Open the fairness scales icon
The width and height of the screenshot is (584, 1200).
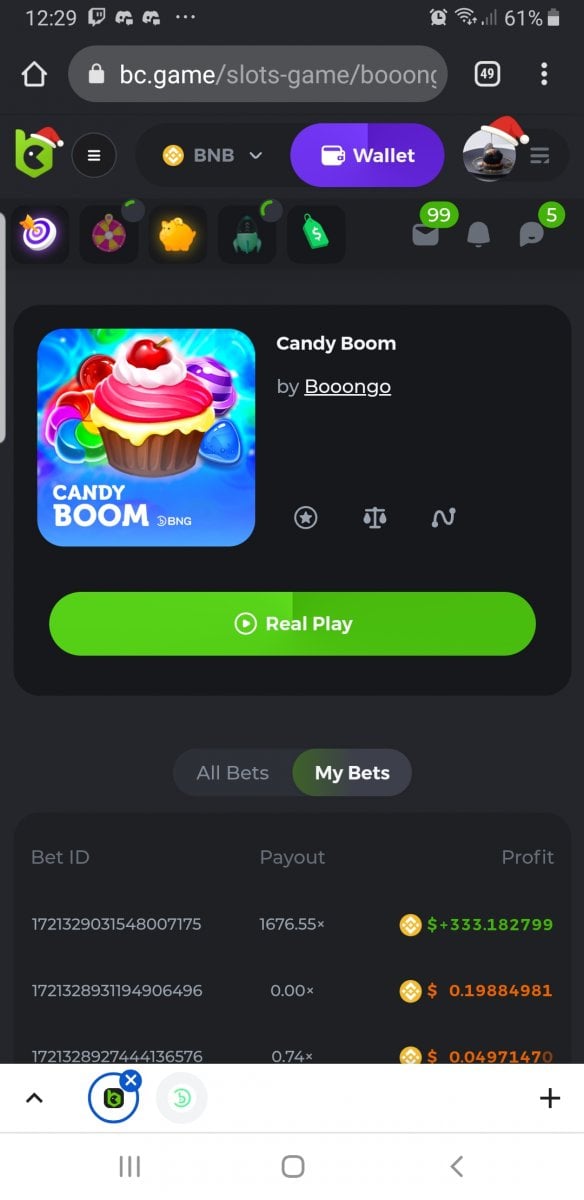click(x=375, y=517)
